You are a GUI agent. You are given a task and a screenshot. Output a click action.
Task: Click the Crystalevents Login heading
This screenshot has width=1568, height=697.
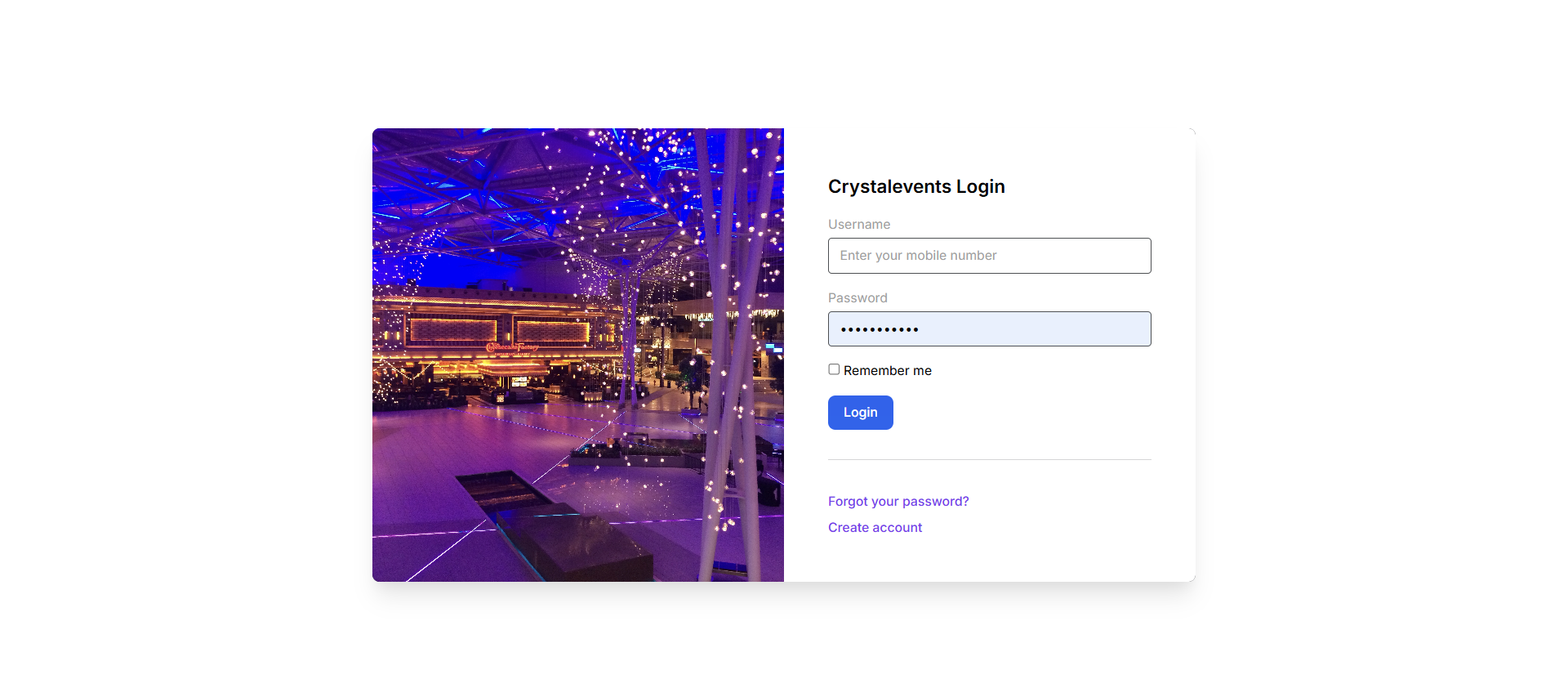click(916, 186)
